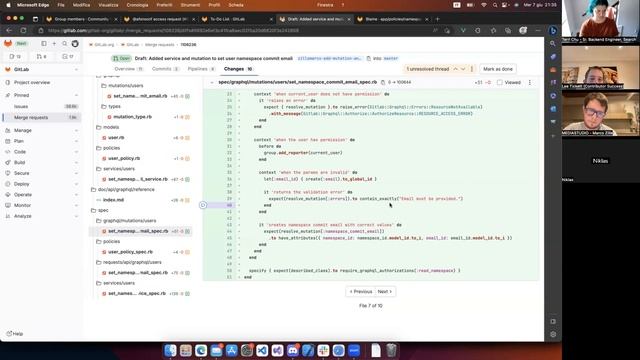
Task: Click the Bing Copilot sidebar icon
Action: pyautogui.click(x=553, y=31)
